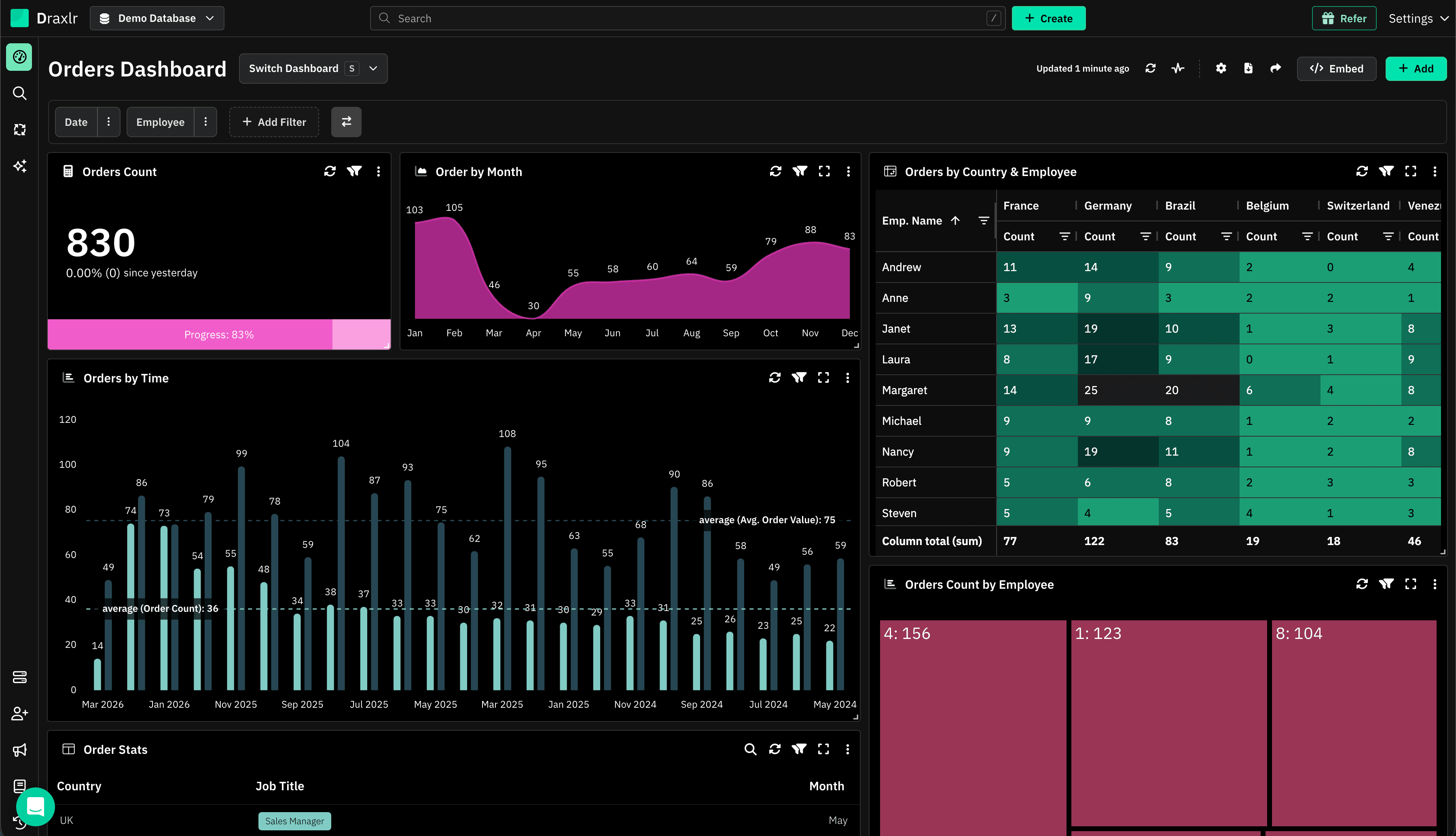Select the Date filter chip

click(76, 122)
